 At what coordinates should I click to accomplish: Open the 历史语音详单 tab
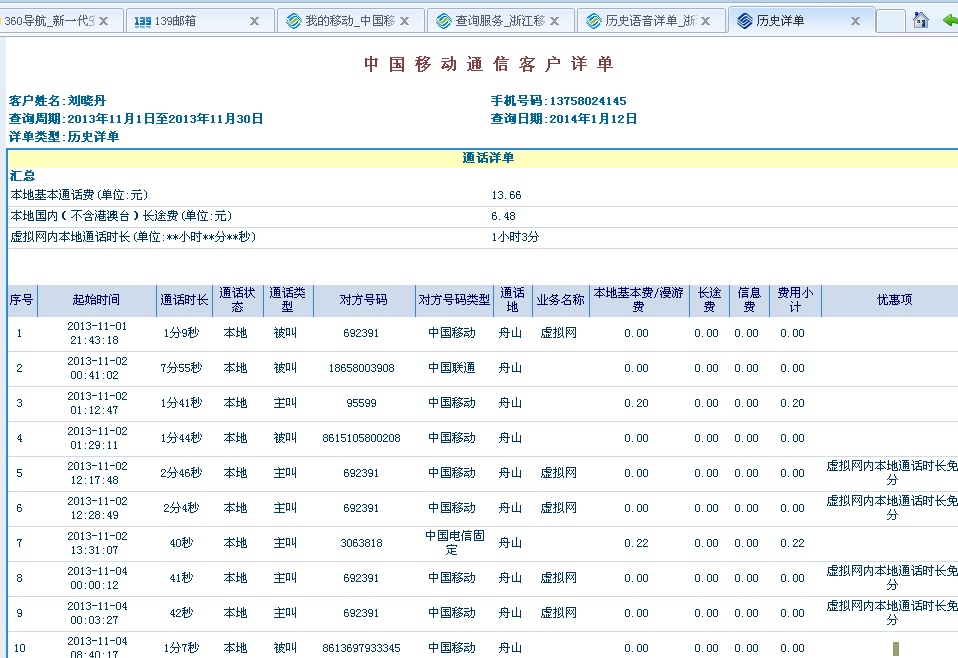(649, 20)
